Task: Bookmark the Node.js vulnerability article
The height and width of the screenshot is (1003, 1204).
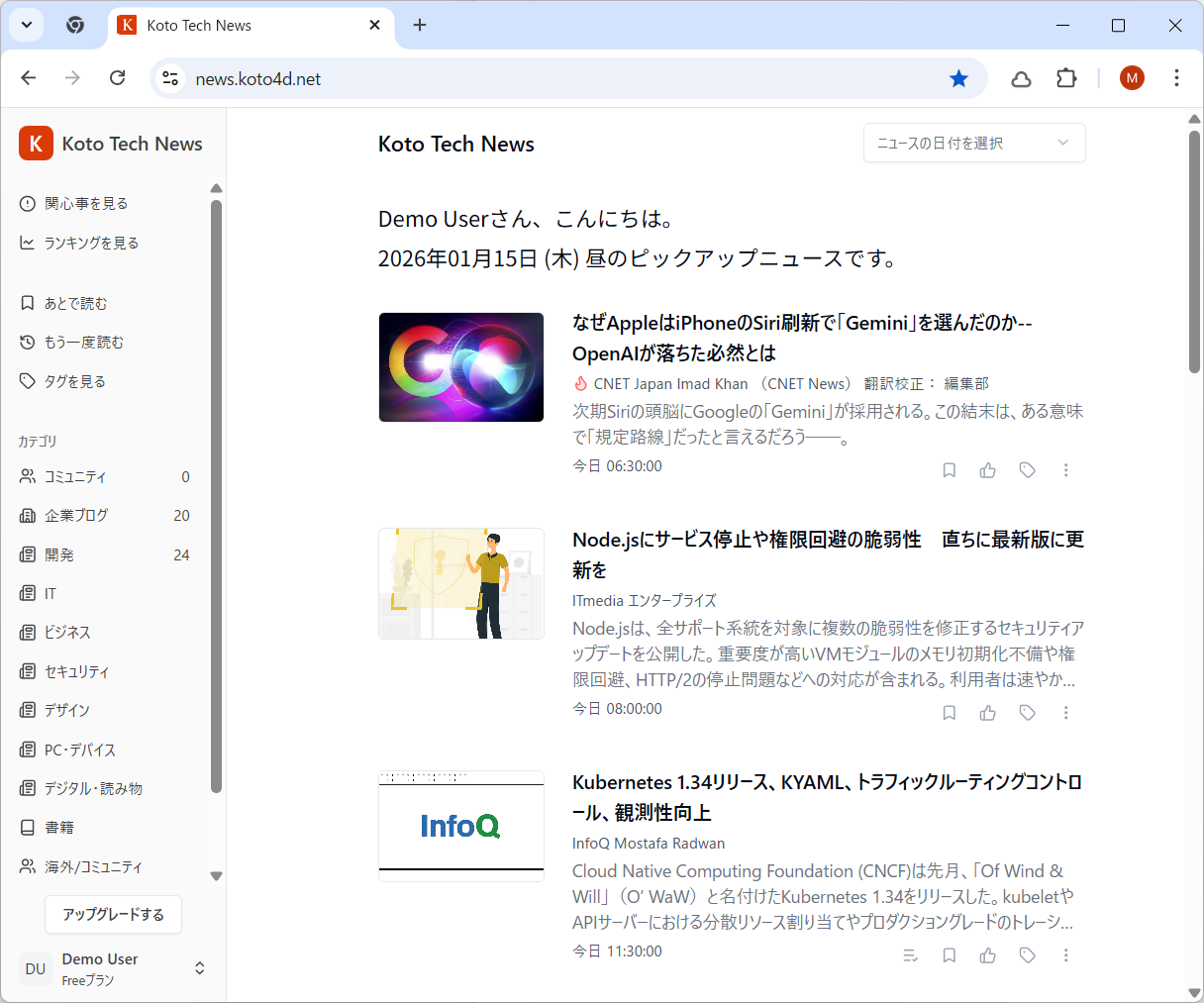Action: 949,713
